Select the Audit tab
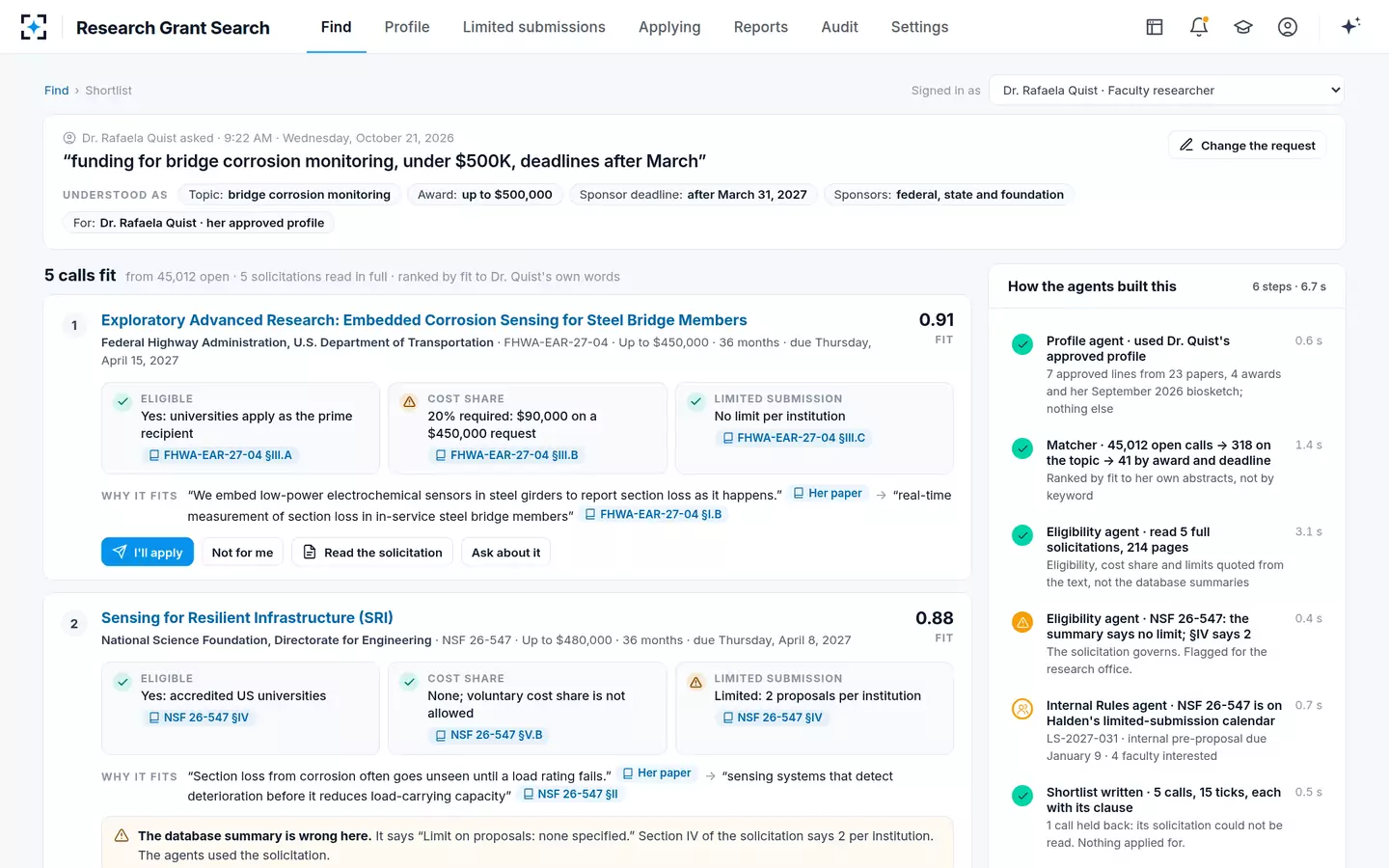1389x868 pixels. [839, 27]
